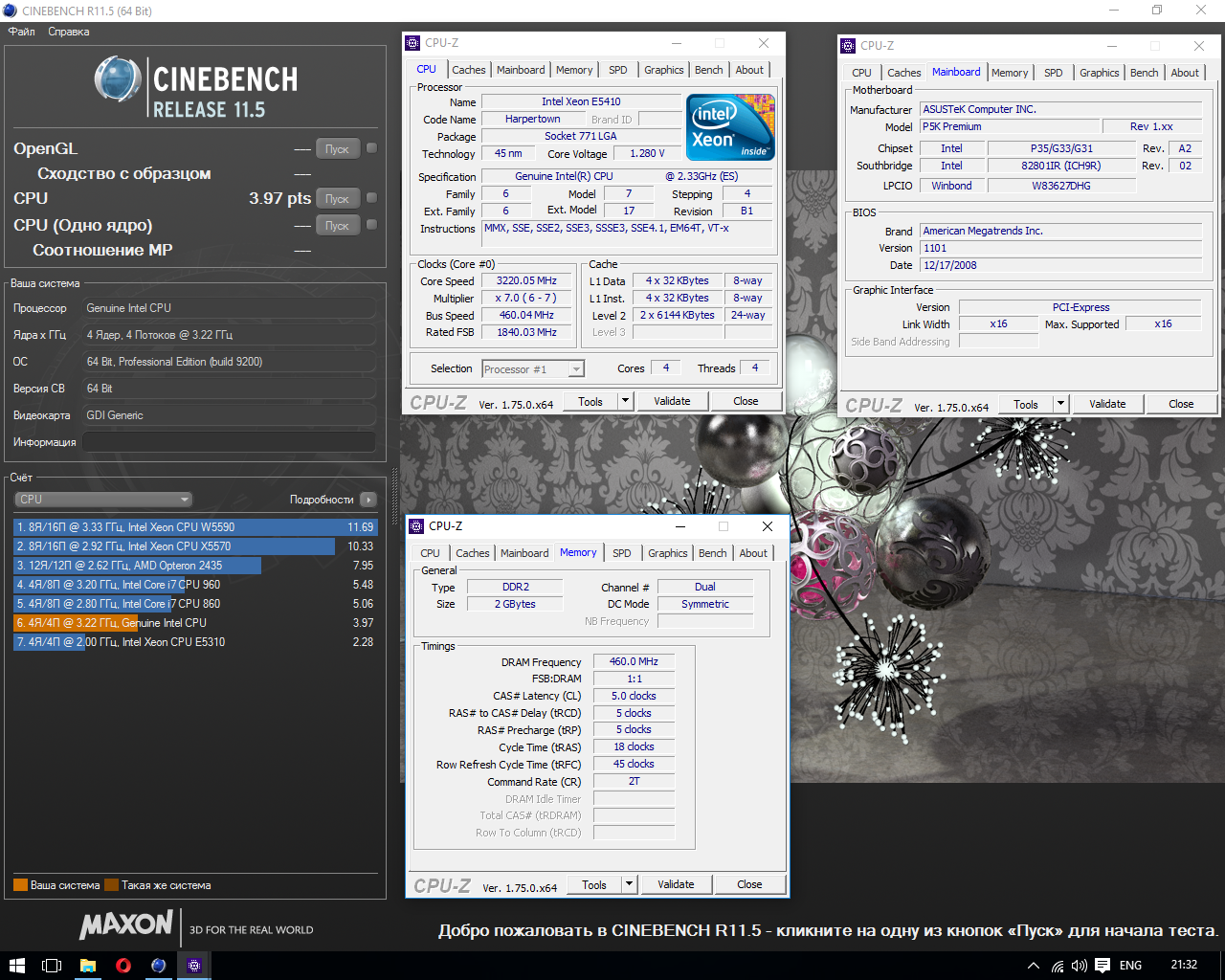Switch to Bench tab in CPU window
The width and height of the screenshot is (1225, 980).
pyautogui.click(x=709, y=70)
